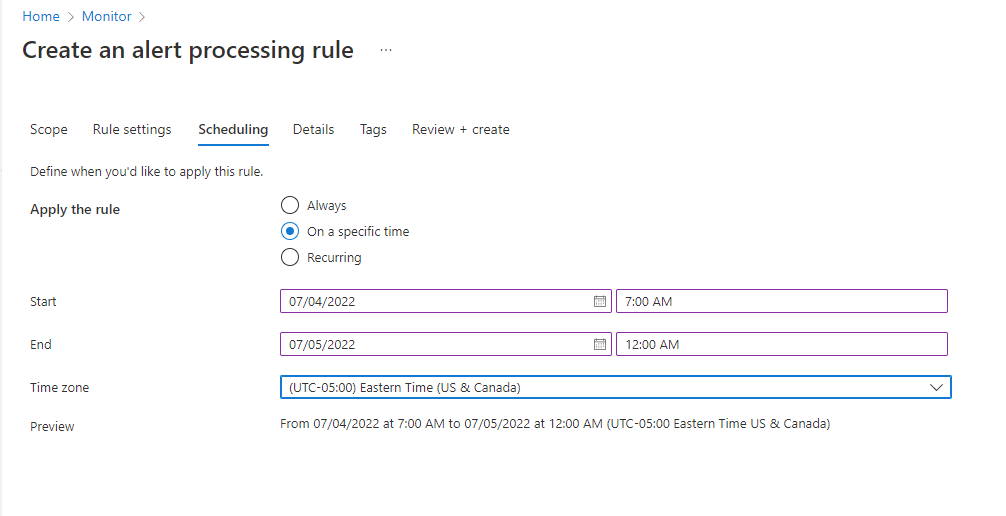Select the Scheduling tab

click(233, 129)
